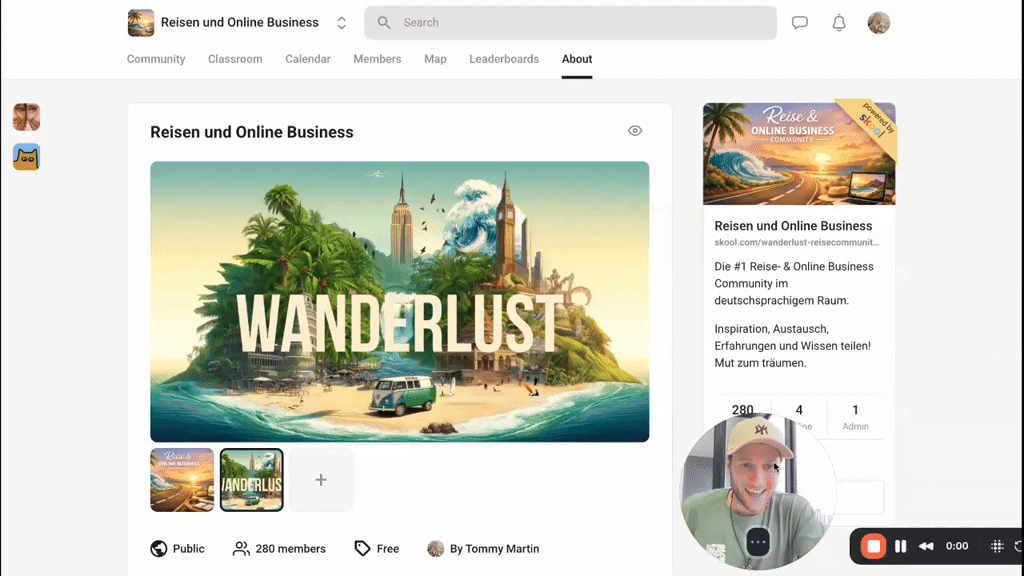Click the large Wanderlust cover image
The width and height of the screenshot is (1024, 576).
[x=400, y=302]
